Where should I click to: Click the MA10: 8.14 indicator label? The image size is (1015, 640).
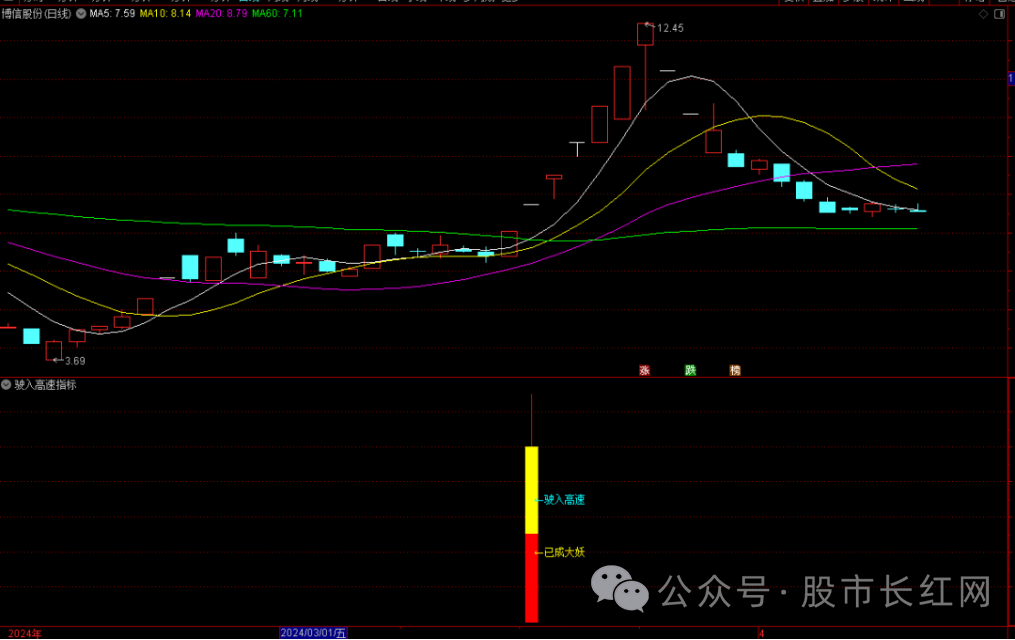point(166,14)
